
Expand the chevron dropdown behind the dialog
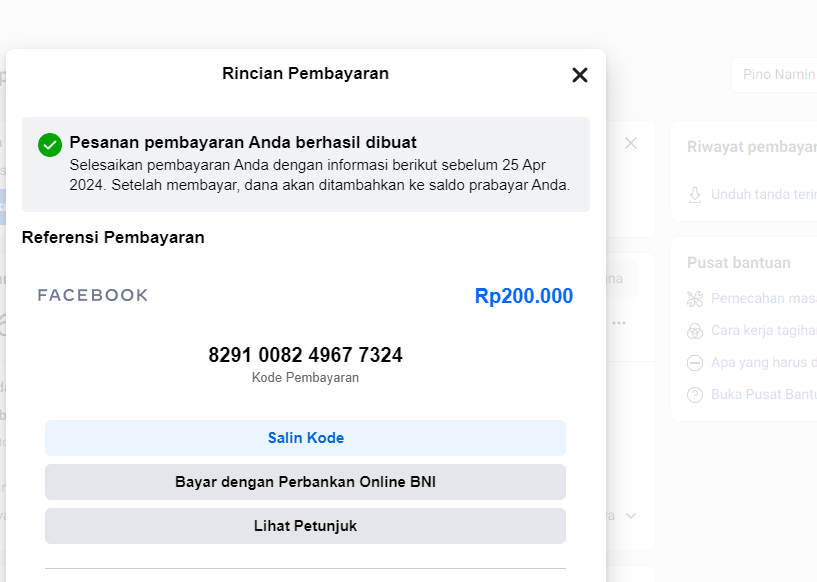630,516
